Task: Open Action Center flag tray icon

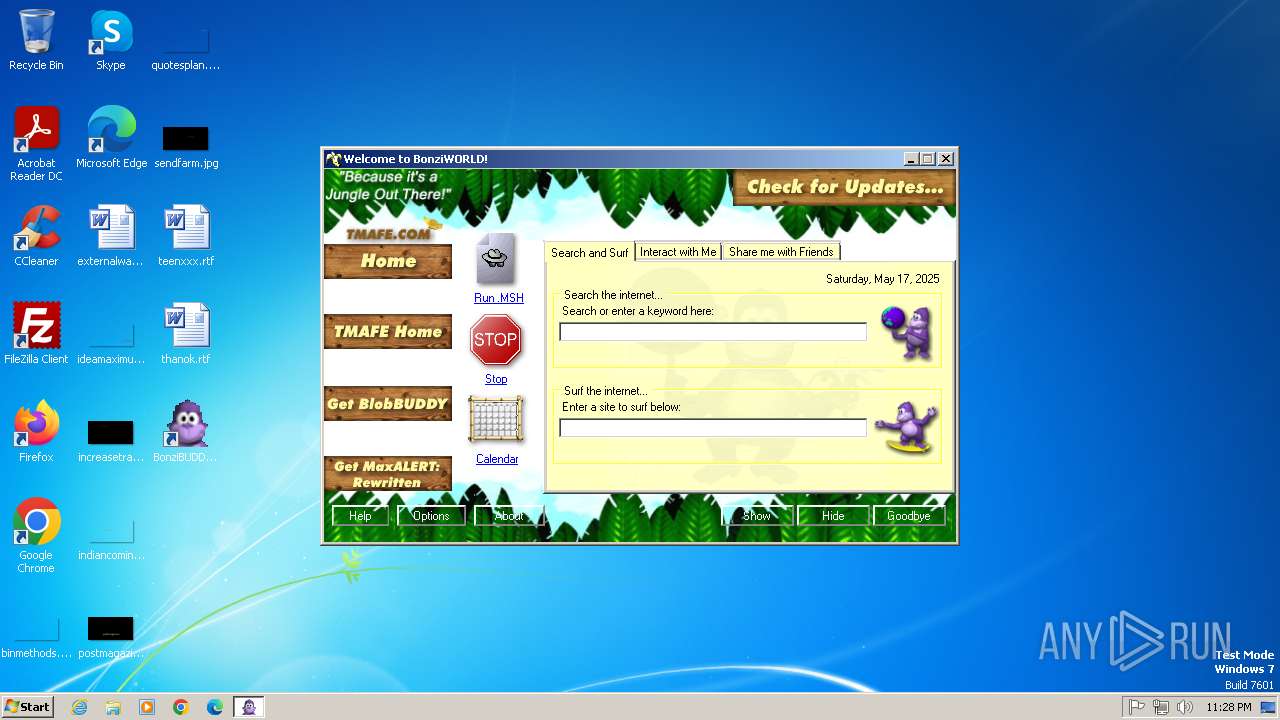Action: [x=1136, y=707]
